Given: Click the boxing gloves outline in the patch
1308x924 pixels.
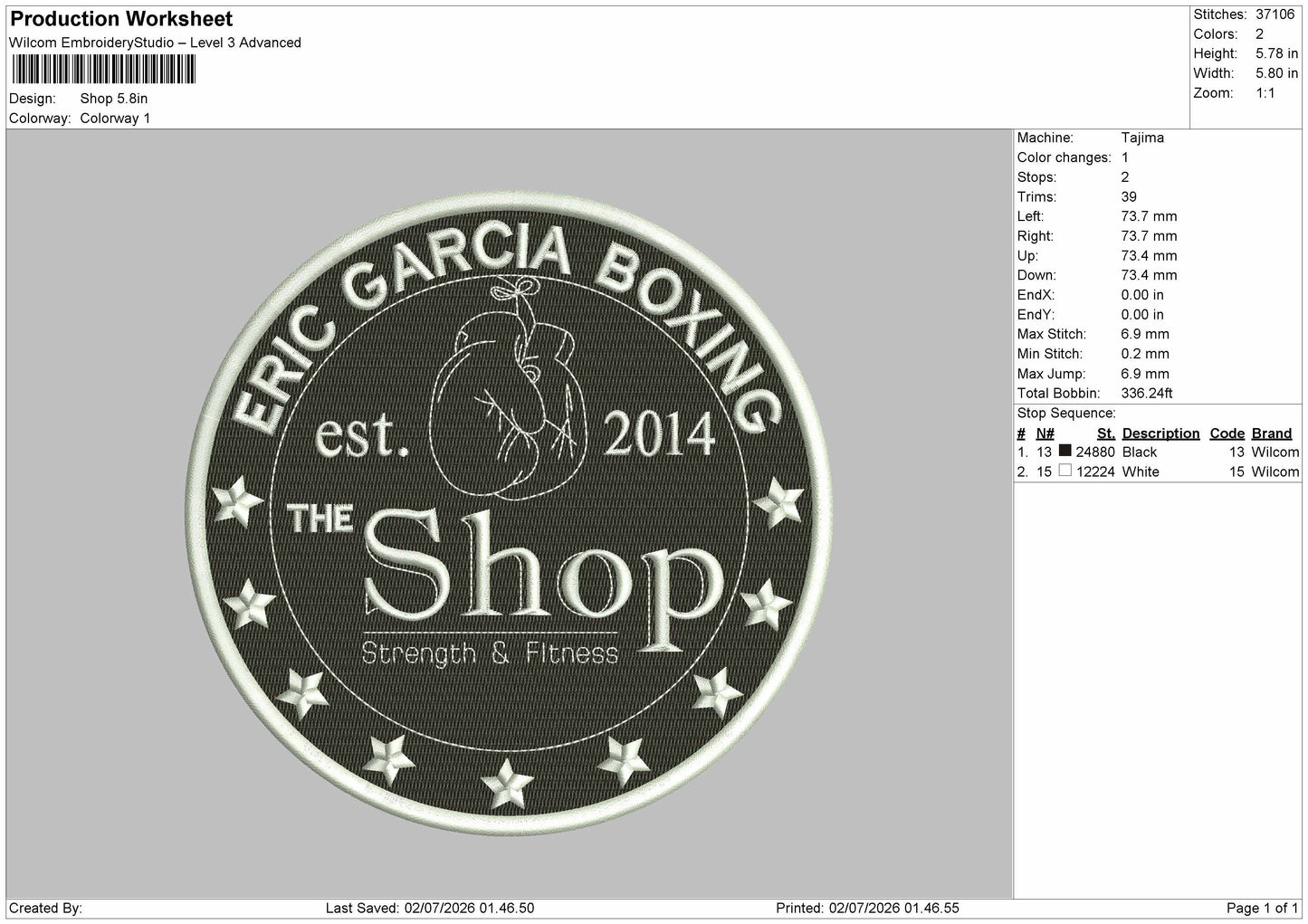Looking at the screenshot, I should pos(507,389).
